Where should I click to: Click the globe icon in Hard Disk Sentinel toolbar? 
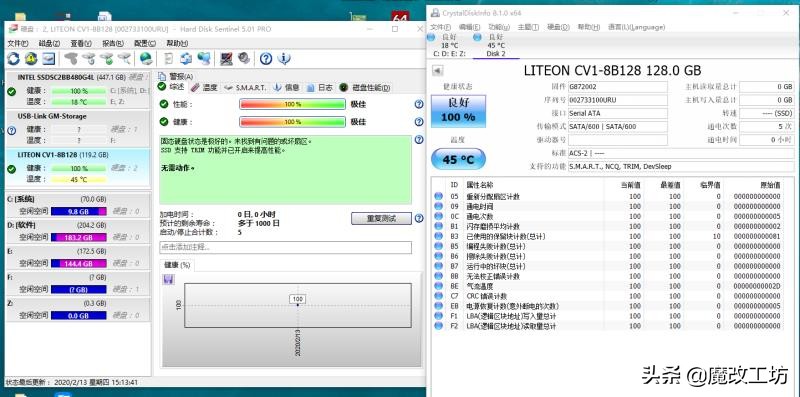click(x=146, y=59)
